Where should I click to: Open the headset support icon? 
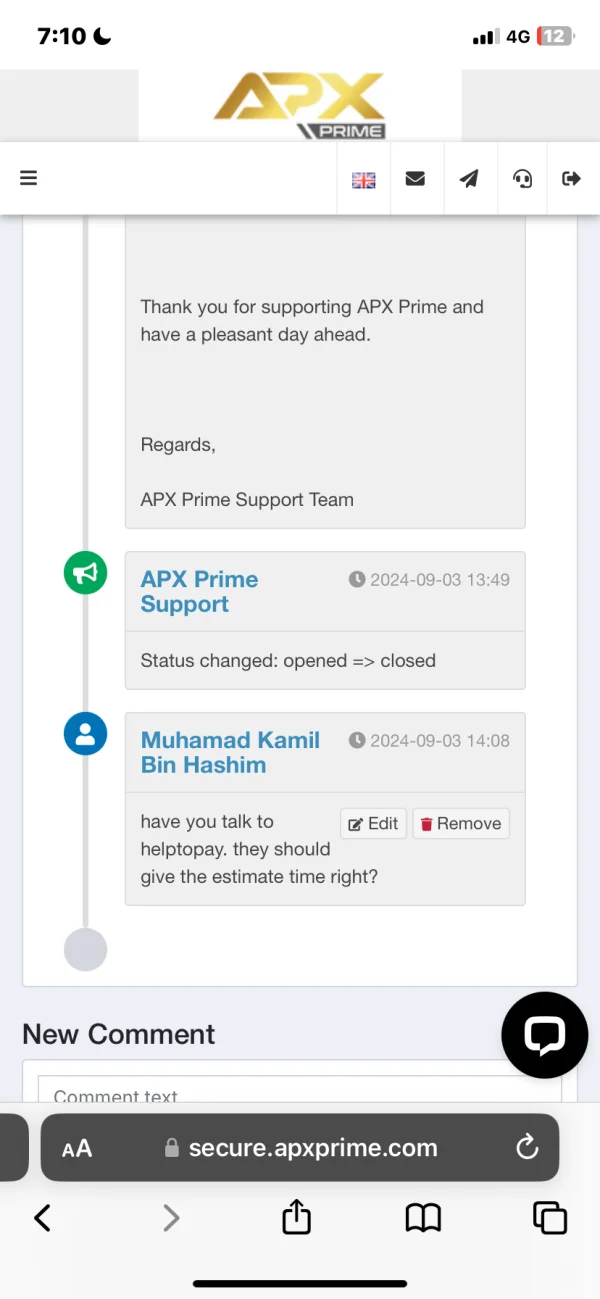(x=522, y=179)
